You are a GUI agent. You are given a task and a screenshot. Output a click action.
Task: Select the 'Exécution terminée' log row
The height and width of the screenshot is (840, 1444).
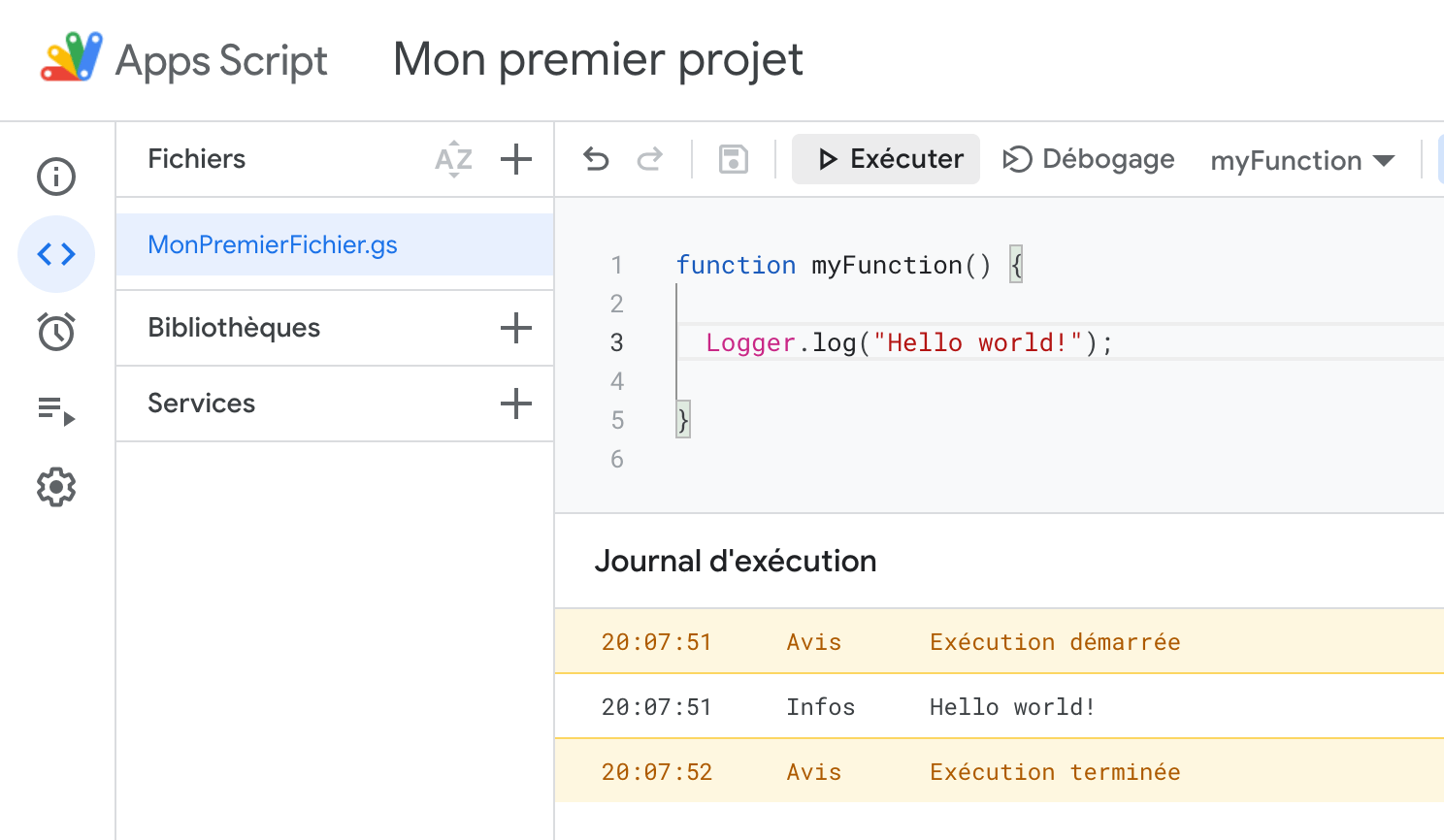tap(1000, 771)
